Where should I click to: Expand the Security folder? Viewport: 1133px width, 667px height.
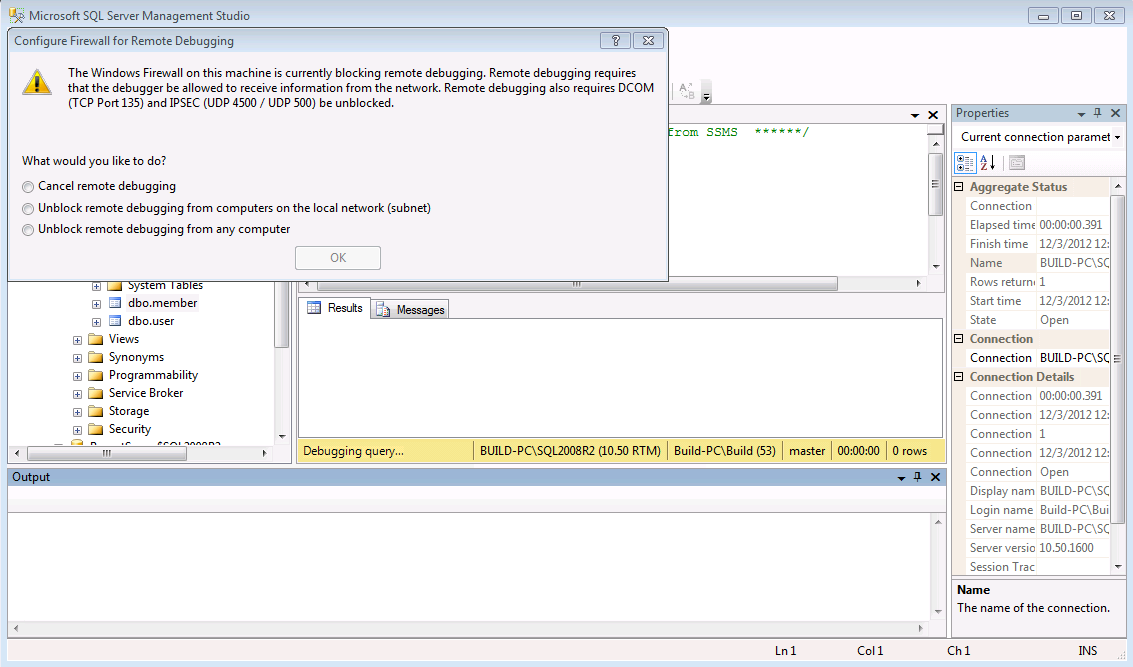pyautogui.click(x=77, y=431)
